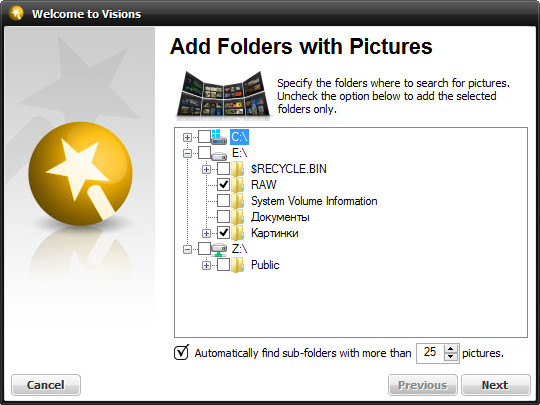Uncheck the RAW folder checkbox
This screenshot has width=540, height=405.
(x=224, y=185)
